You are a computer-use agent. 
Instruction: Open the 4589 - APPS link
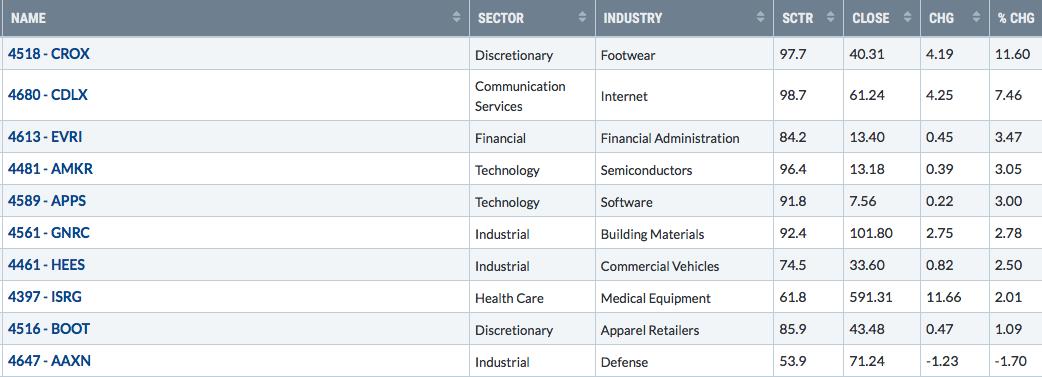coord(47,201)
